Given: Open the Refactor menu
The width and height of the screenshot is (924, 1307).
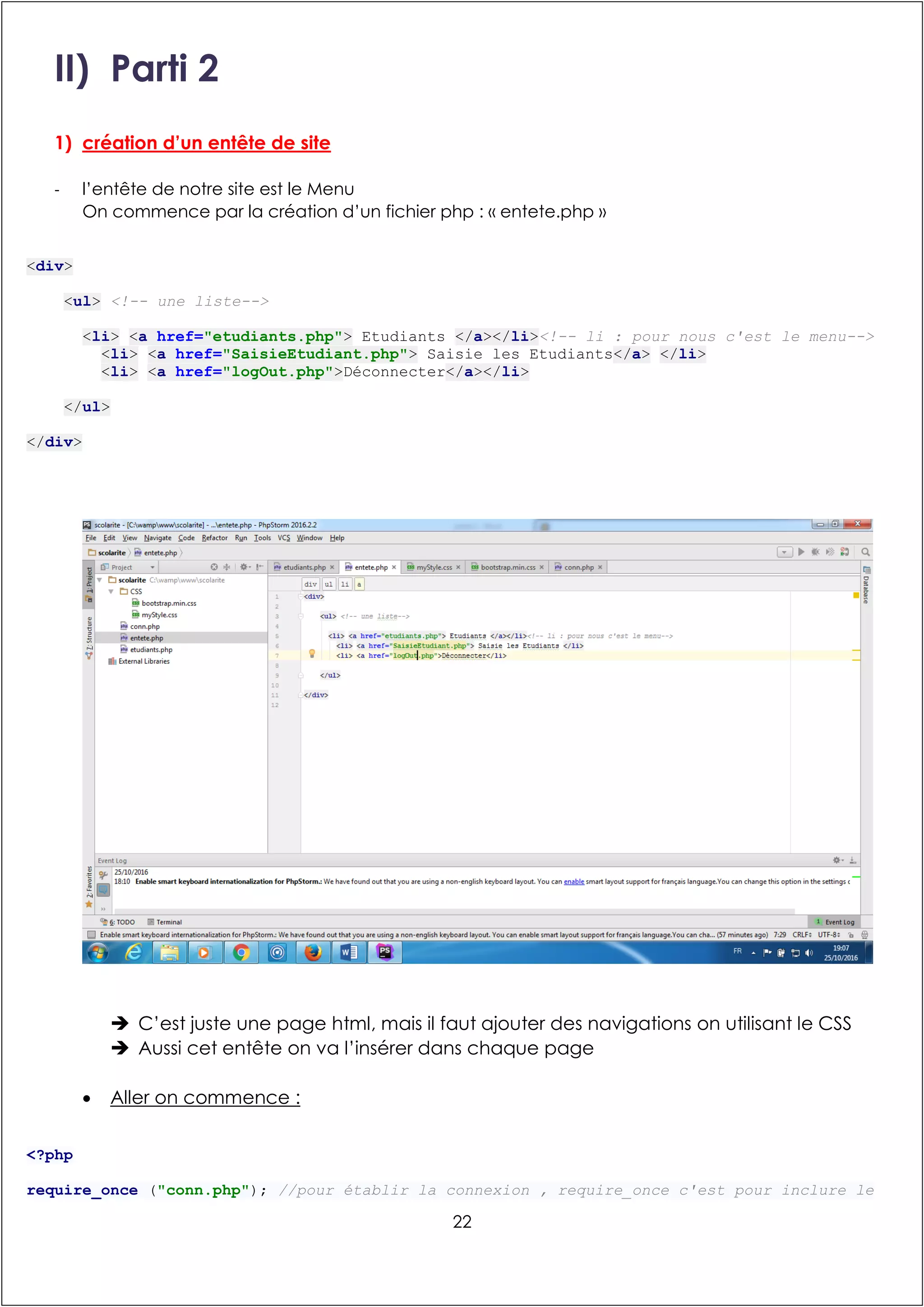Looking at the screenshot, I should click(214, 538).
